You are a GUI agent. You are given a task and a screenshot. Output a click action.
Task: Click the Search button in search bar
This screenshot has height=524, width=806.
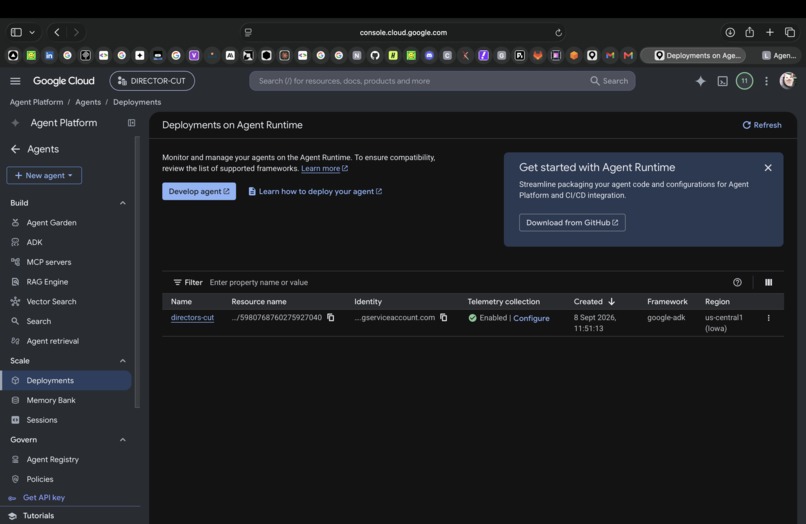(609, 81)
